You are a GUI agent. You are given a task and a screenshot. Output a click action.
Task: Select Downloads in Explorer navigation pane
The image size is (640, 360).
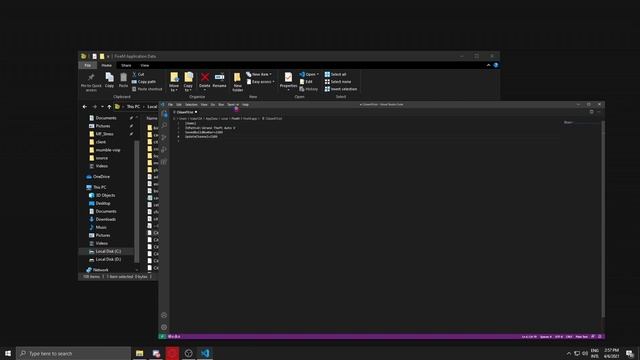102,219
